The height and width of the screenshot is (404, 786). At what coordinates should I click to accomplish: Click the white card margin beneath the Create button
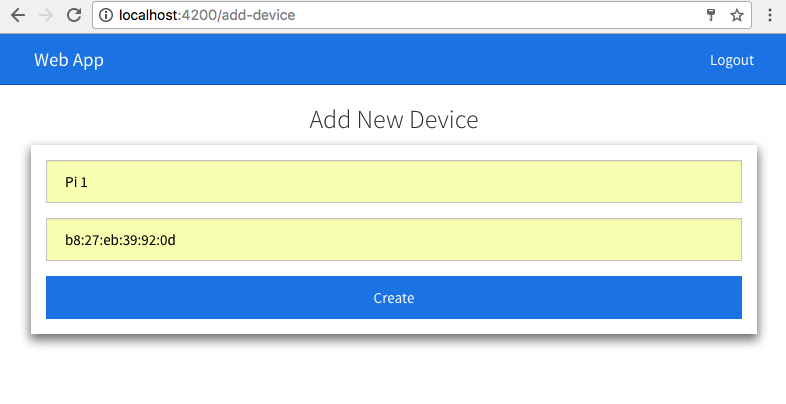pyautogui.click(x=393, y=327)
